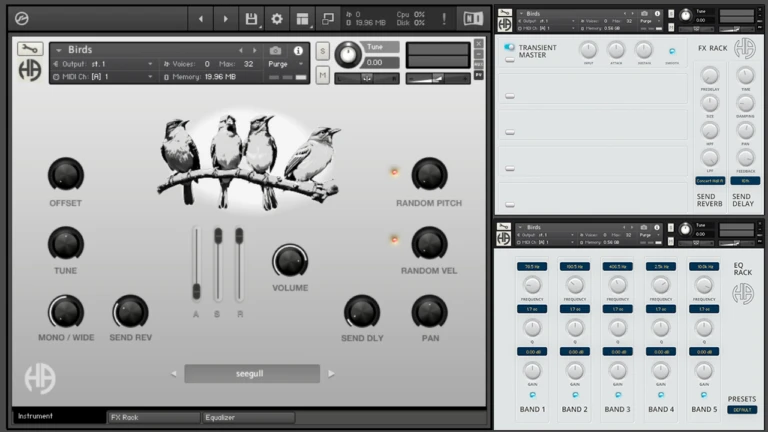Click the panel layout icon in top toolbar
Screen dimensions: 768x432
tap(302, 19)
